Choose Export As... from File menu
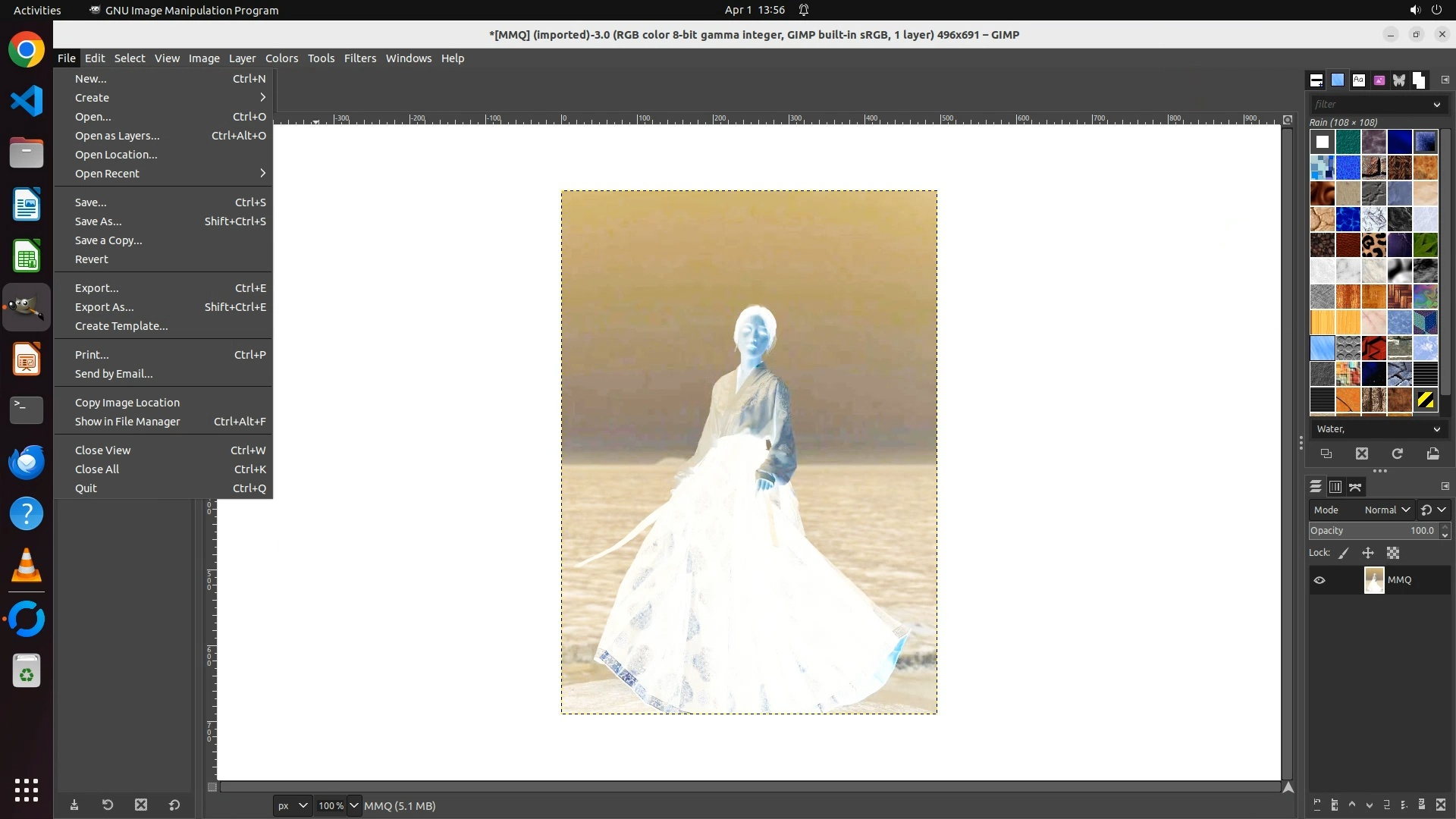The height and width of the screenshot is (819, 1456). [105, 307]
